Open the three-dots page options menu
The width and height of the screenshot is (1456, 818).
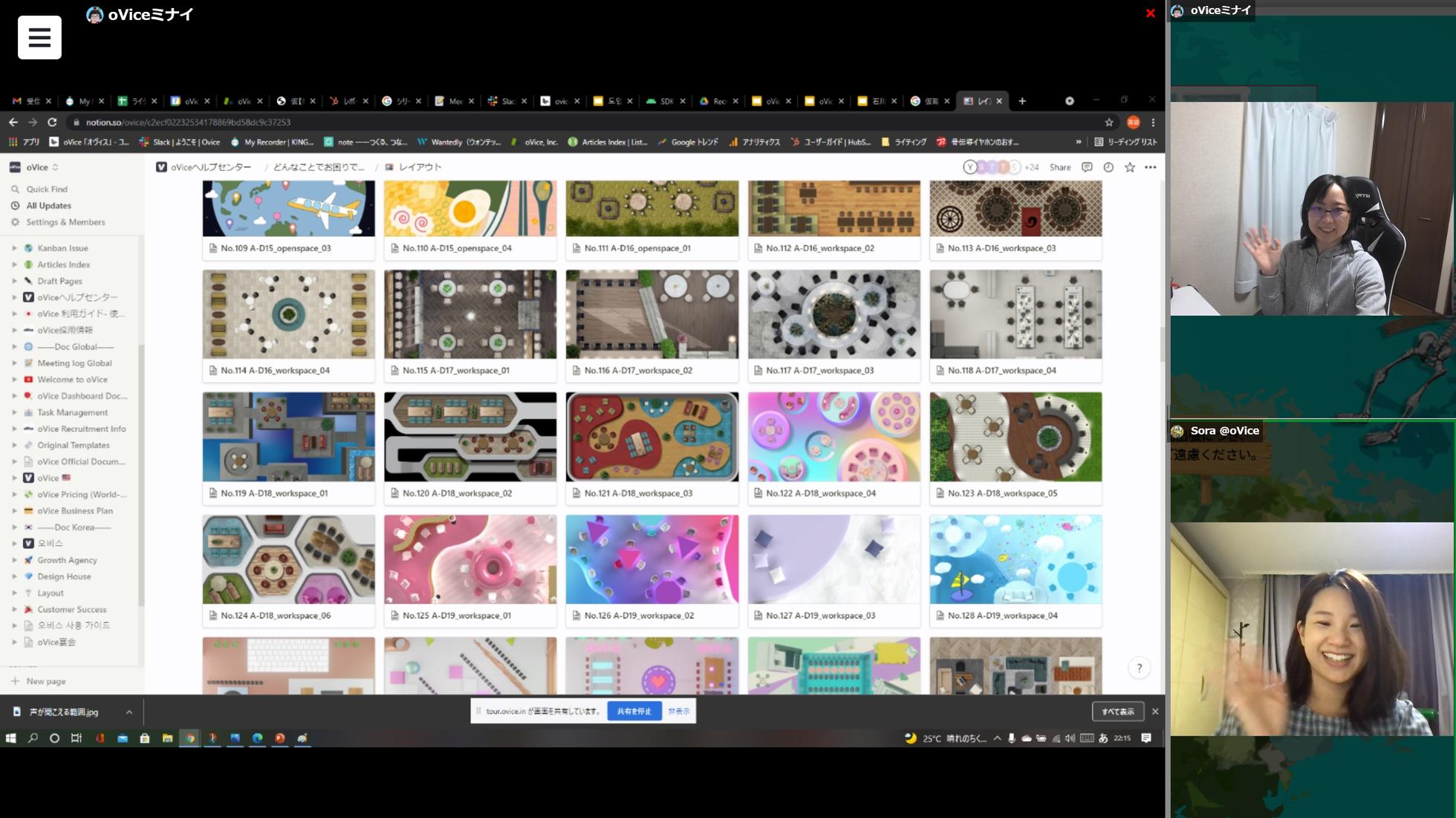click(x=1150, y=167)
